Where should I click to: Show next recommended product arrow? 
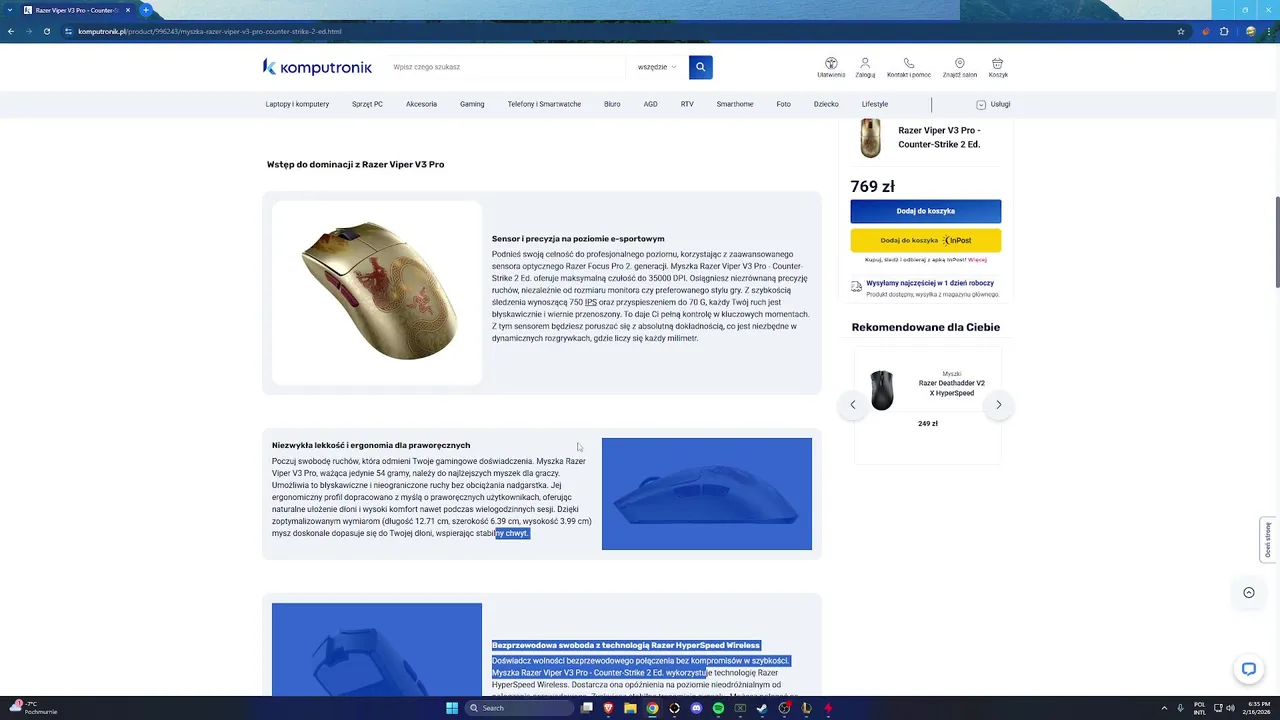(998, 405)
